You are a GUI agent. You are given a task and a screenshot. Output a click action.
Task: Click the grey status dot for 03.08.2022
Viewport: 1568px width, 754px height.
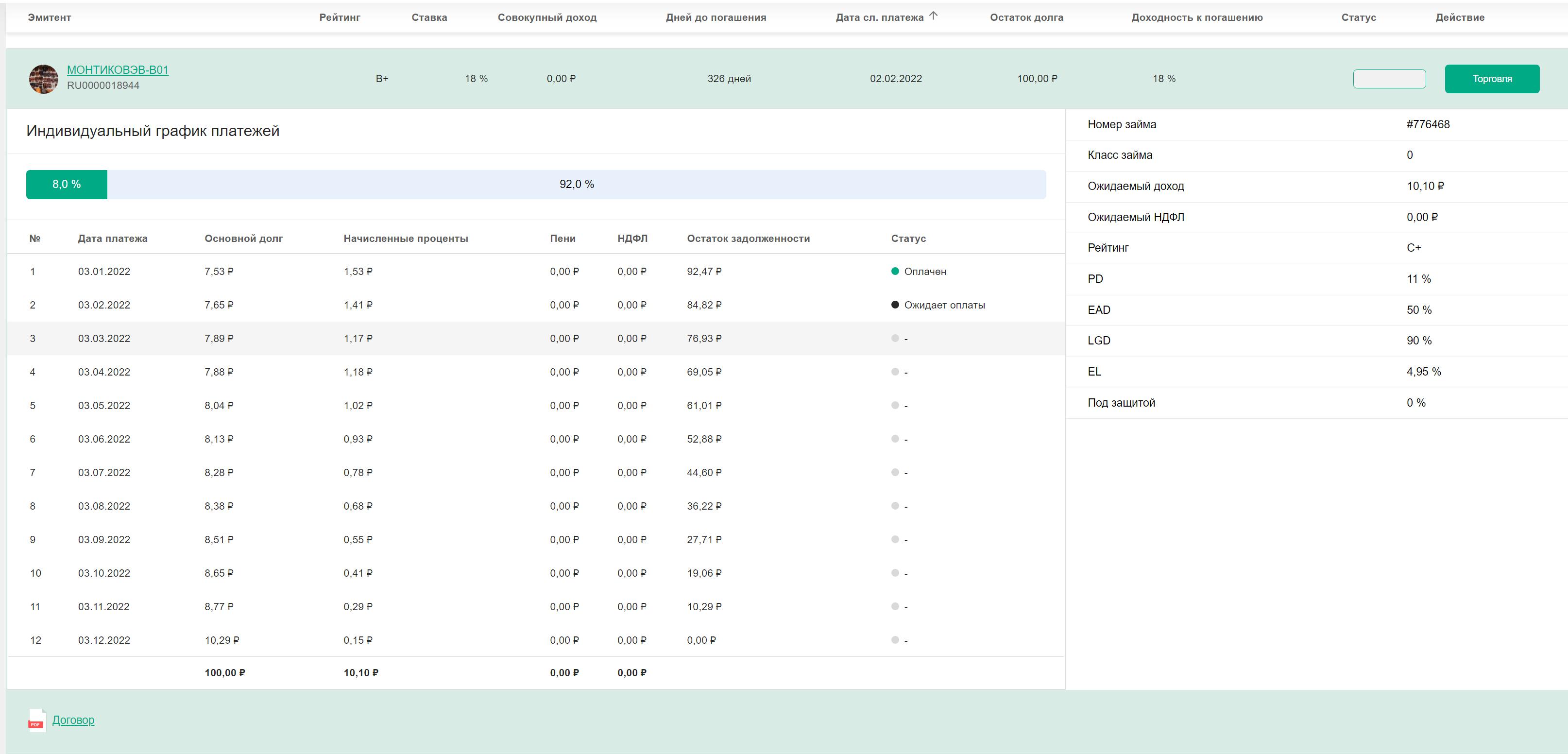coord(895,506)
